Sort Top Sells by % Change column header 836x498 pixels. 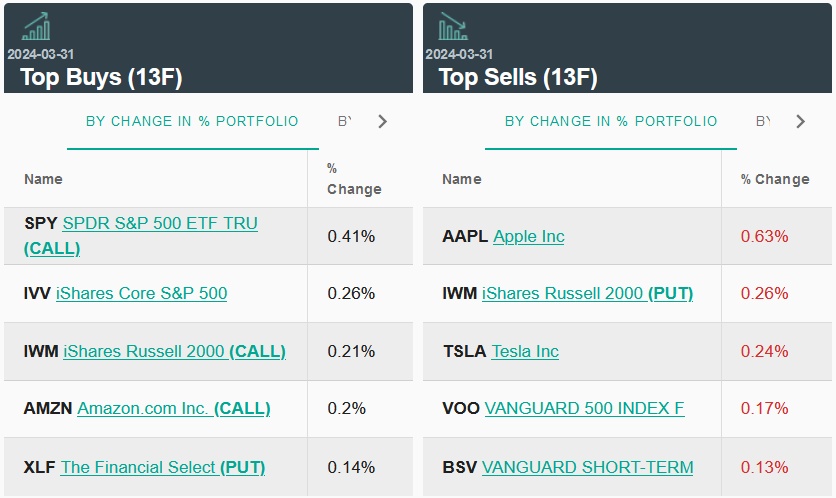775,179
